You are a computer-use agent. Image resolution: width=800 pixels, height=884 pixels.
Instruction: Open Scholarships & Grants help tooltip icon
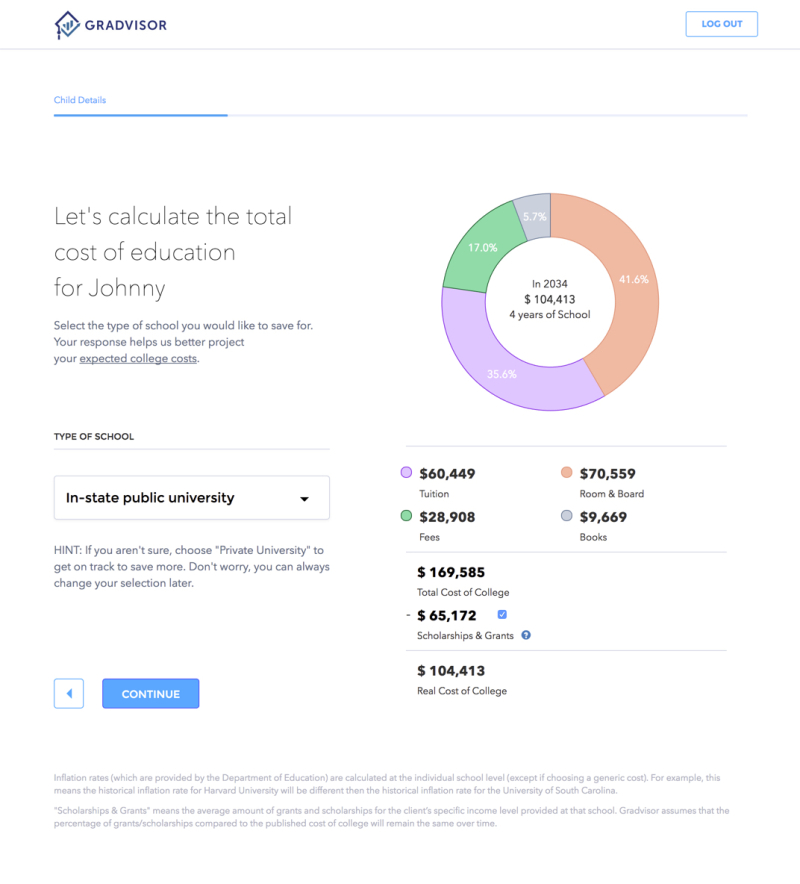click(526, 635)
